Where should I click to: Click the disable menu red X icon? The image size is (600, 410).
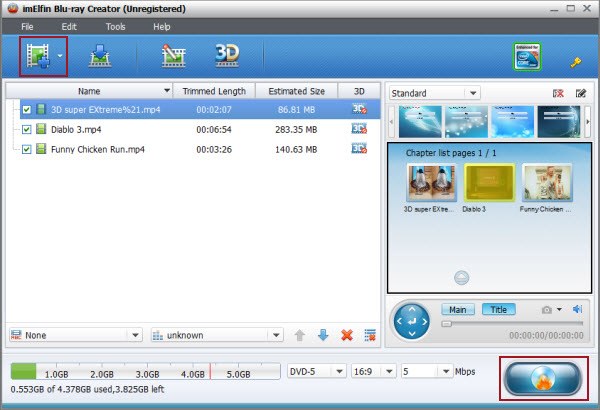[558, 93]
